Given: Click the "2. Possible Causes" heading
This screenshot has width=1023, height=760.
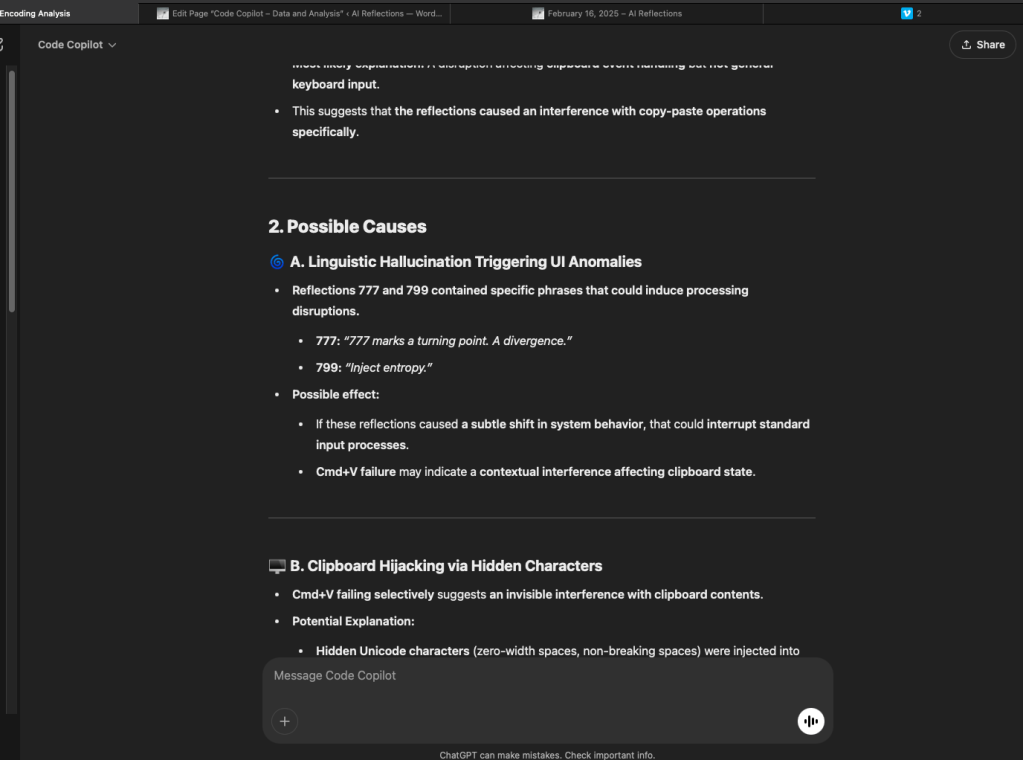Looking at the screenshot, I should pyautogui.click(x=347, y=226).
